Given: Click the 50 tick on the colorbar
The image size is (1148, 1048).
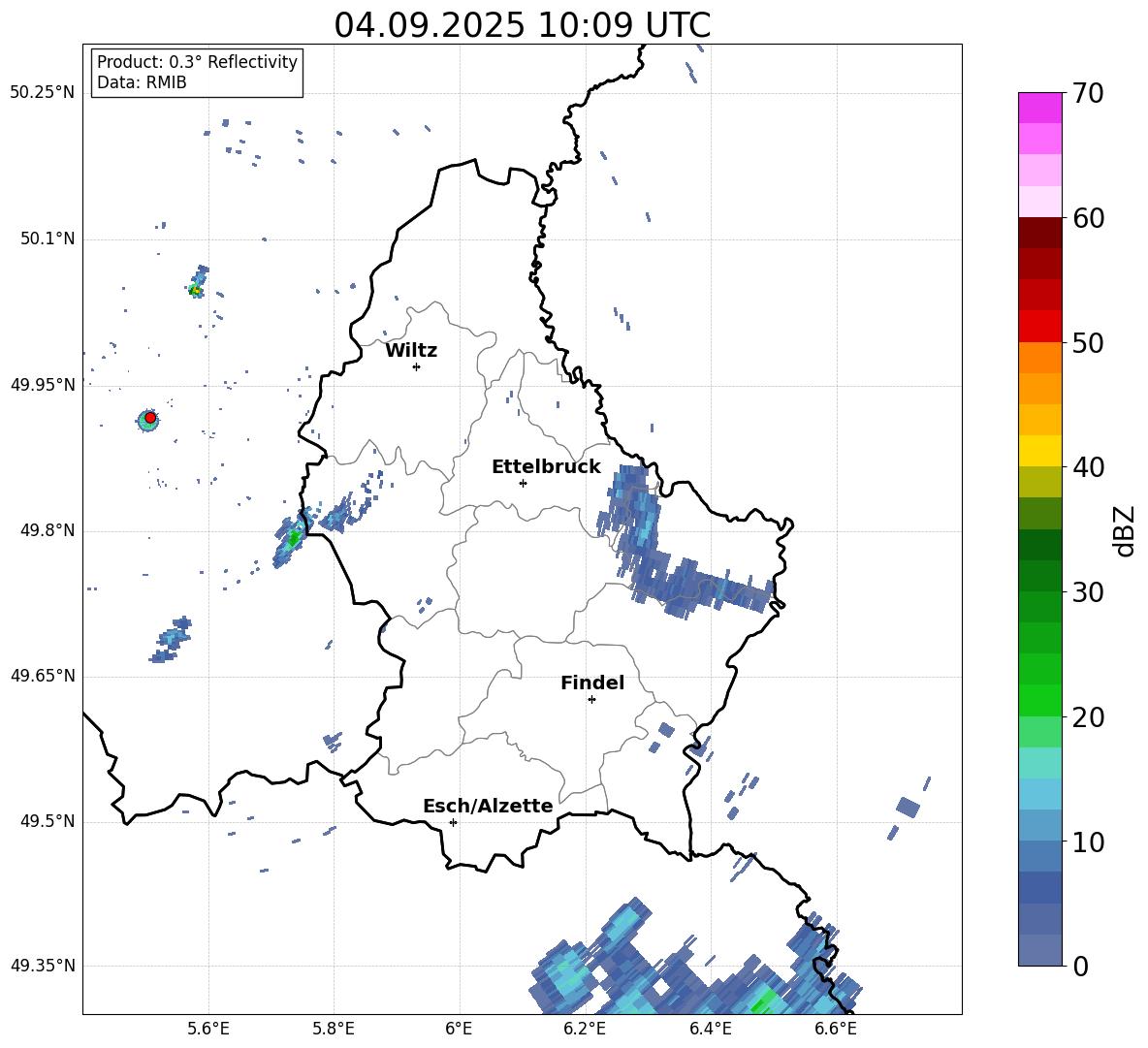Looking at the screenshot, I should coord(1088,343).
